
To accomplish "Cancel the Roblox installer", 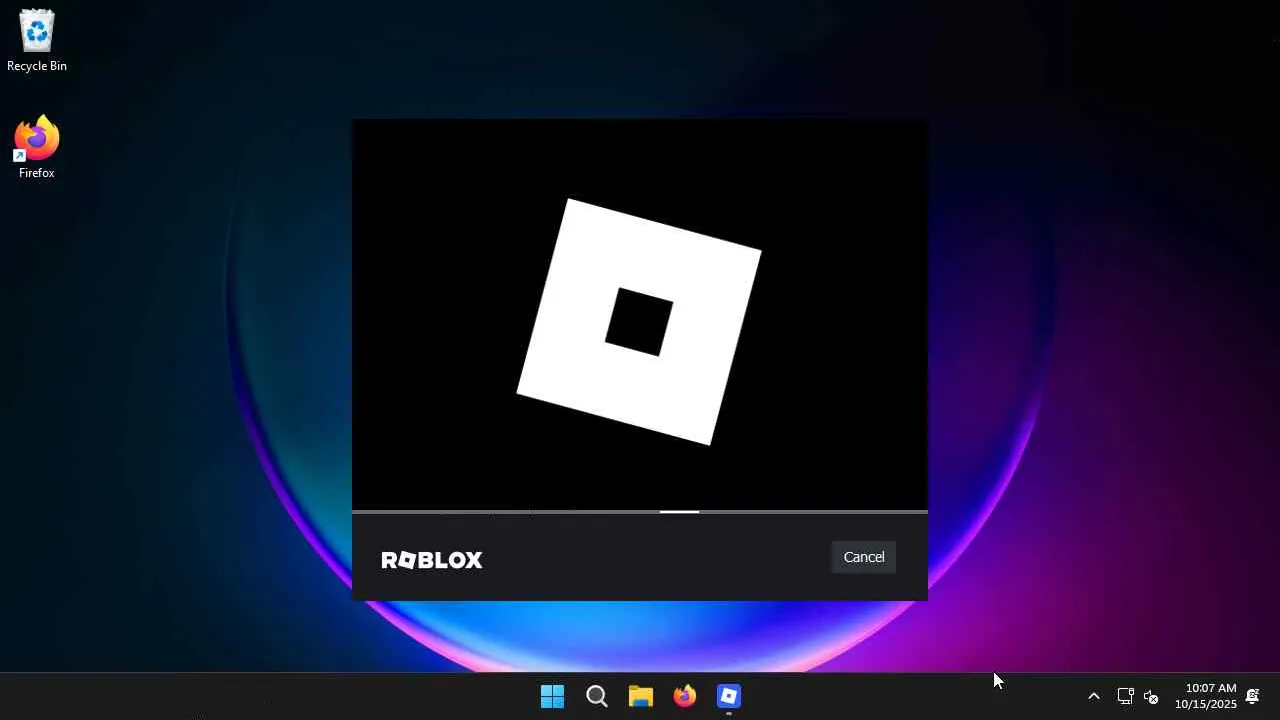I will 864,557.
